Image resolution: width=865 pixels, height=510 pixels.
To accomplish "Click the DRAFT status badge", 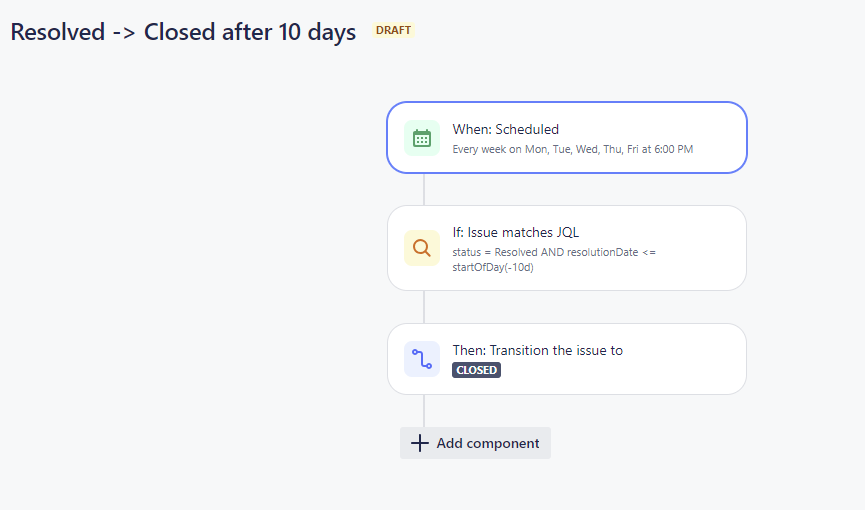I will 393,30.
